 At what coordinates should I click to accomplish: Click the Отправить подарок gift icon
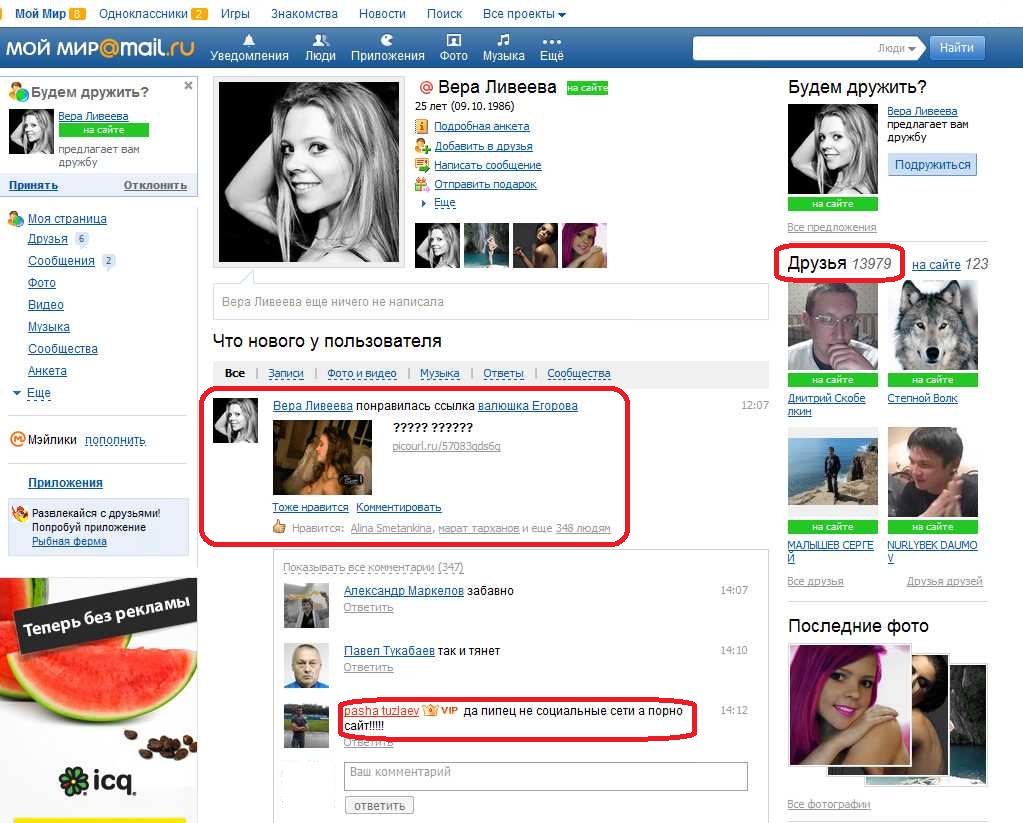(422, 184)
